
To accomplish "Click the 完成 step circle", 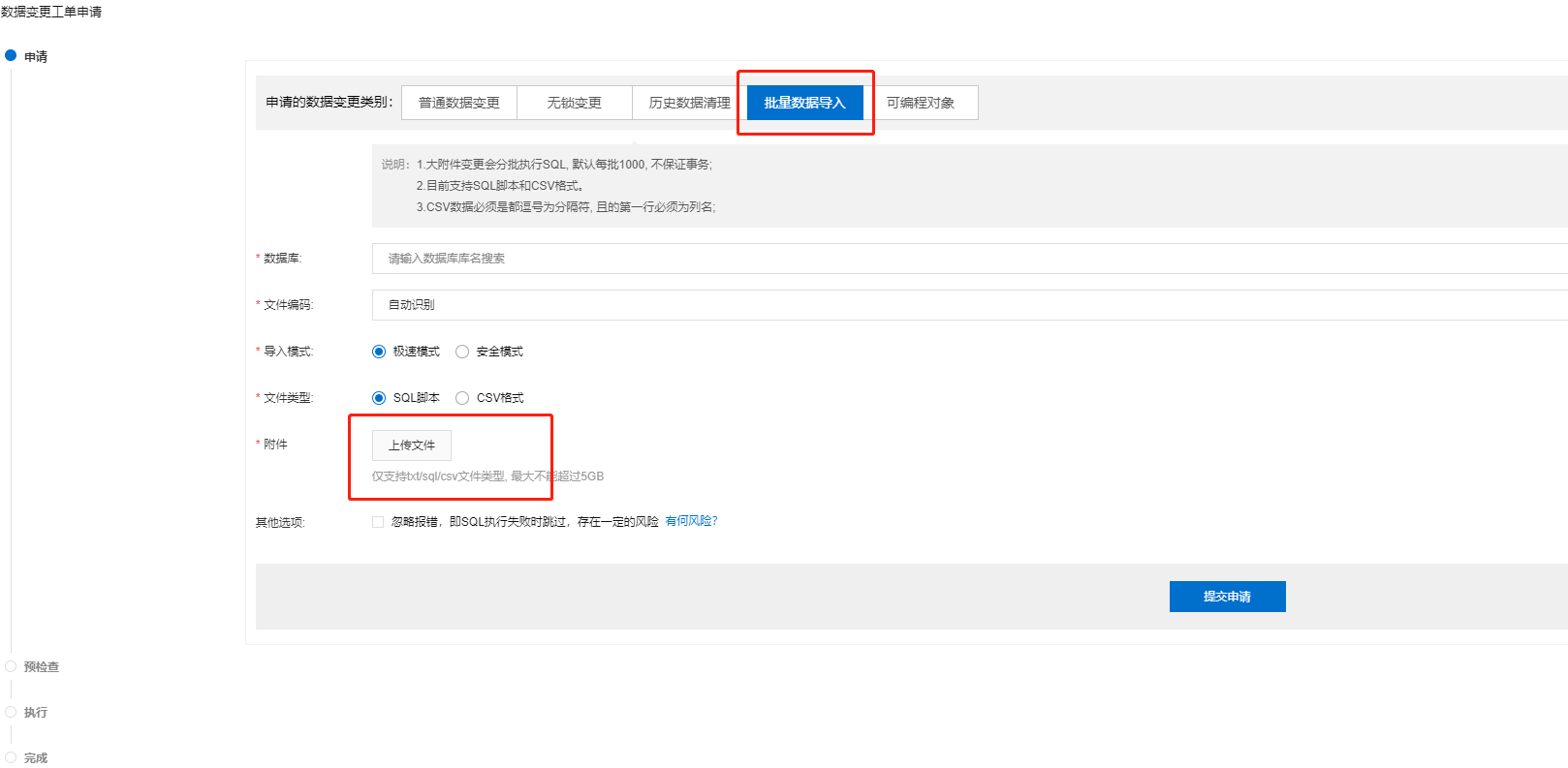I will (x=11, y=757).
